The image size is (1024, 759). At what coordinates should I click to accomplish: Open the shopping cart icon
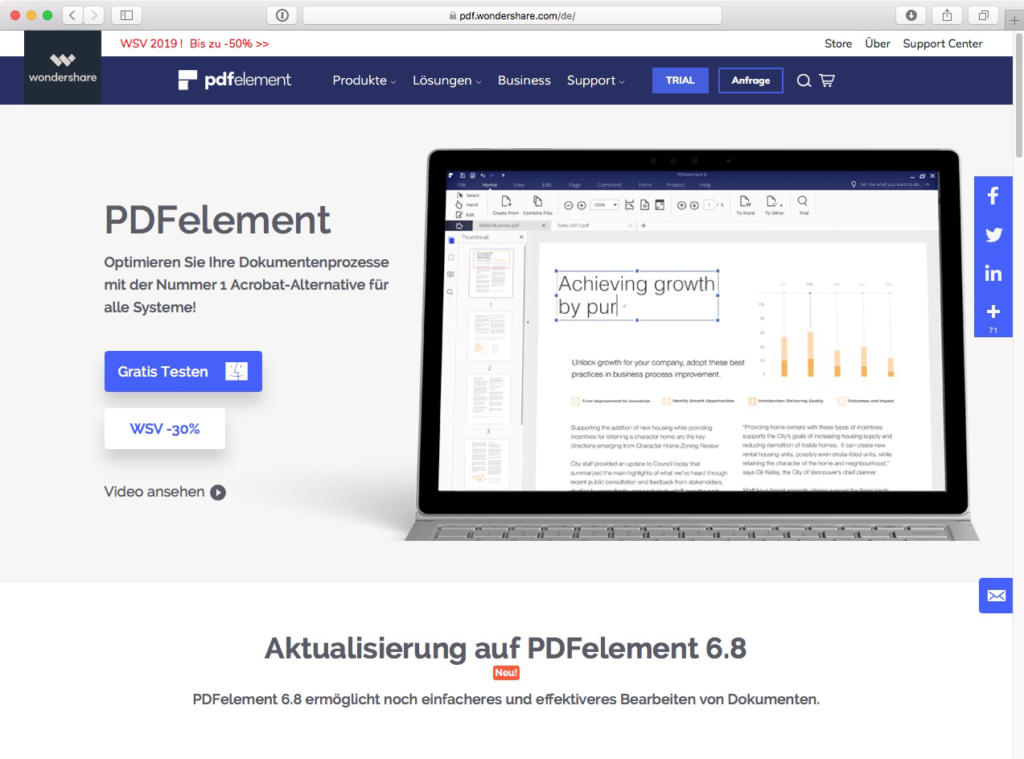pos(827,80)
